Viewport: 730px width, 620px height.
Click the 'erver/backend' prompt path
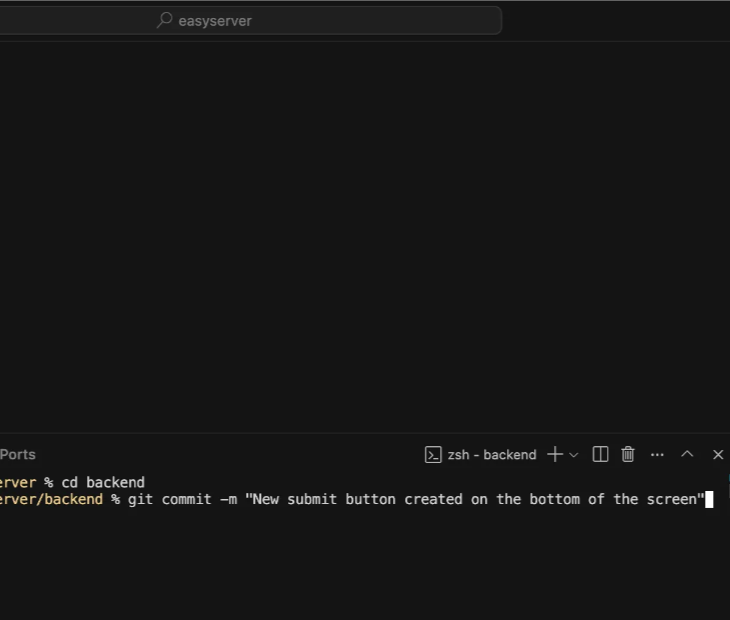(51, 499)
